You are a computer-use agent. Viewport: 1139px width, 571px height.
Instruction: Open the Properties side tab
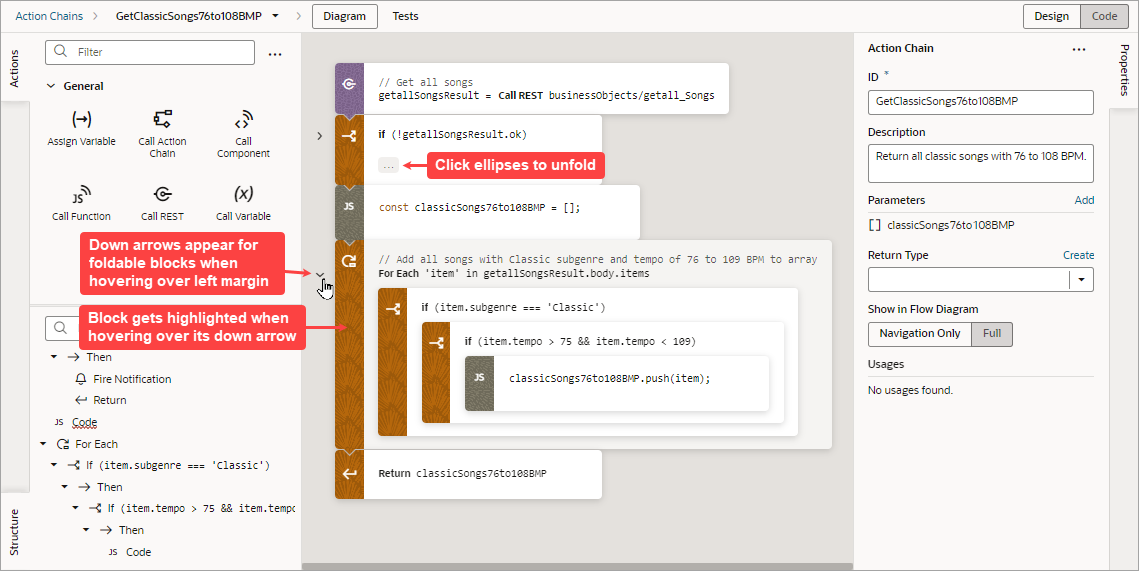(1124, 70)
